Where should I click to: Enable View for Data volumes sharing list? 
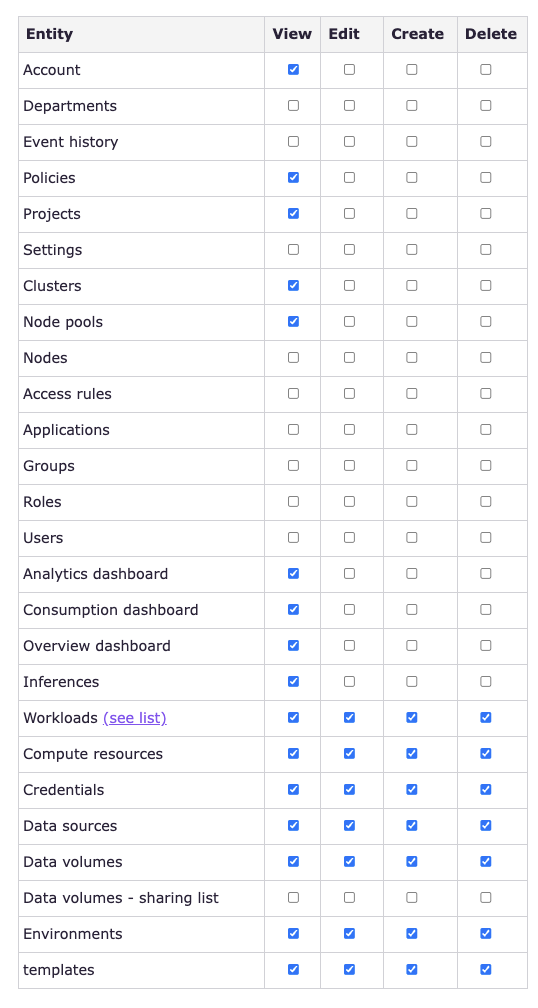[293, 897]
